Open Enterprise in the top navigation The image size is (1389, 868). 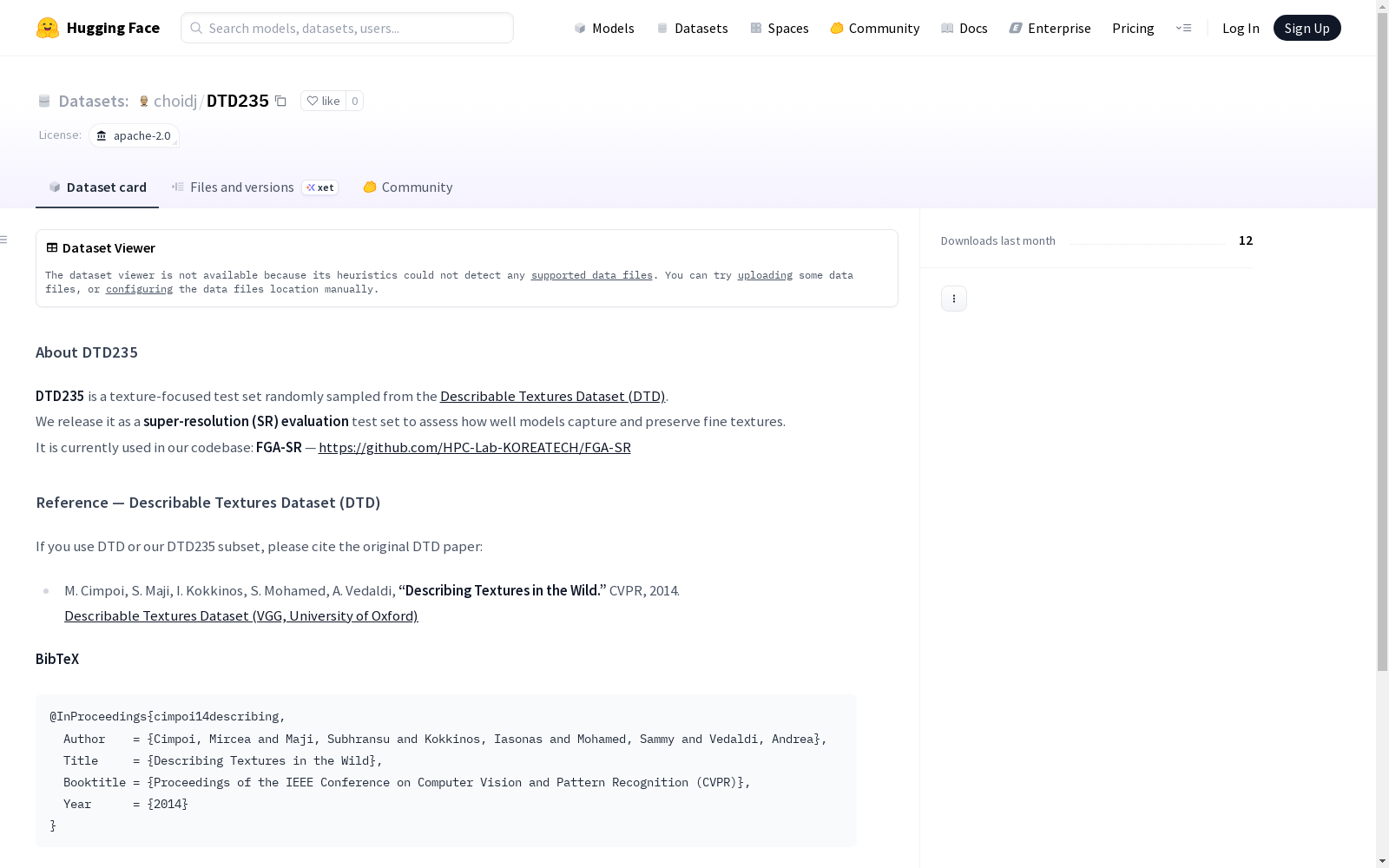pyautogui.click(x=1050, y=28)
